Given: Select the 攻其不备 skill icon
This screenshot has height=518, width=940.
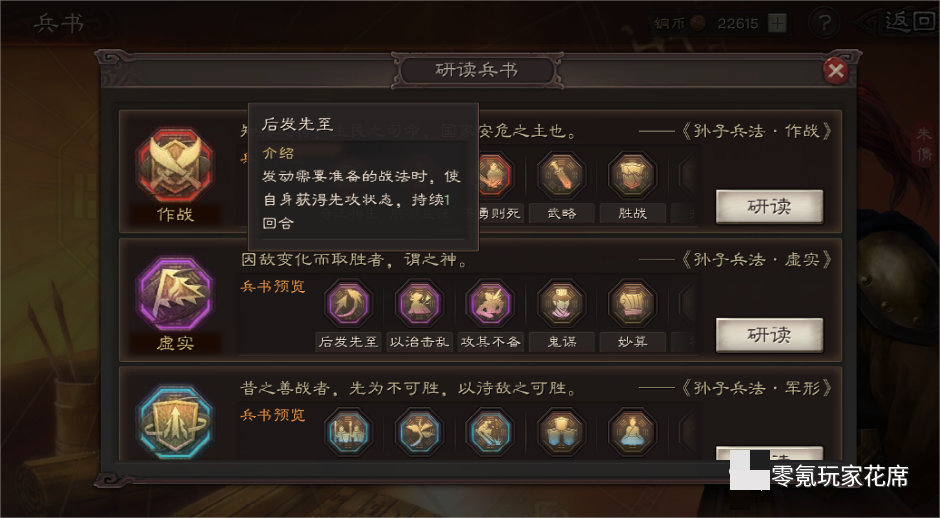Looking at the screenshot, I should pos(490,303).
